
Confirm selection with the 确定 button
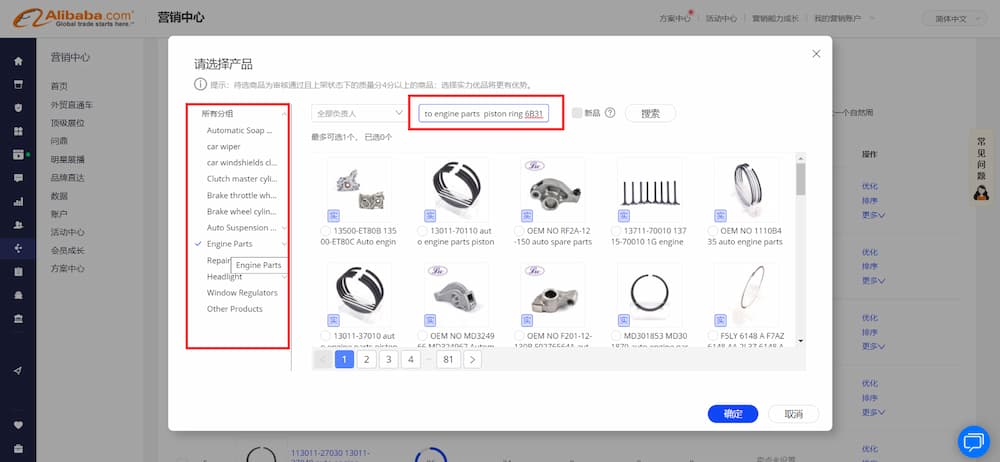click(732, 414)
